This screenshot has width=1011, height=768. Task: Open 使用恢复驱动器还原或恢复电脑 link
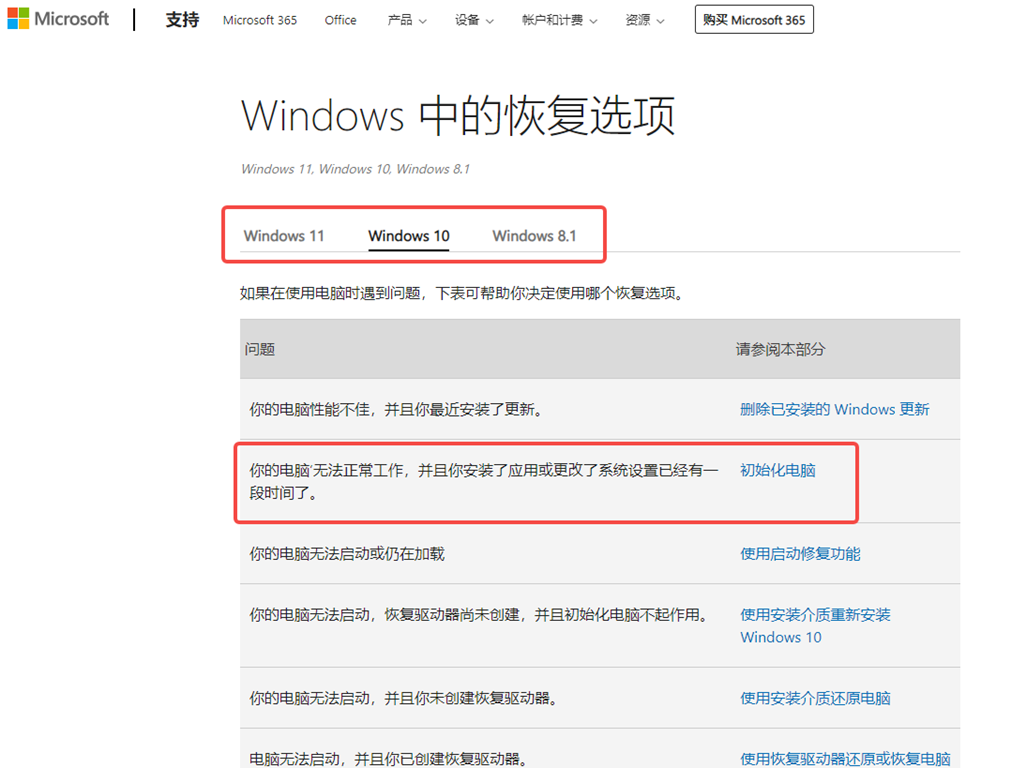click(x=845, y=759)
